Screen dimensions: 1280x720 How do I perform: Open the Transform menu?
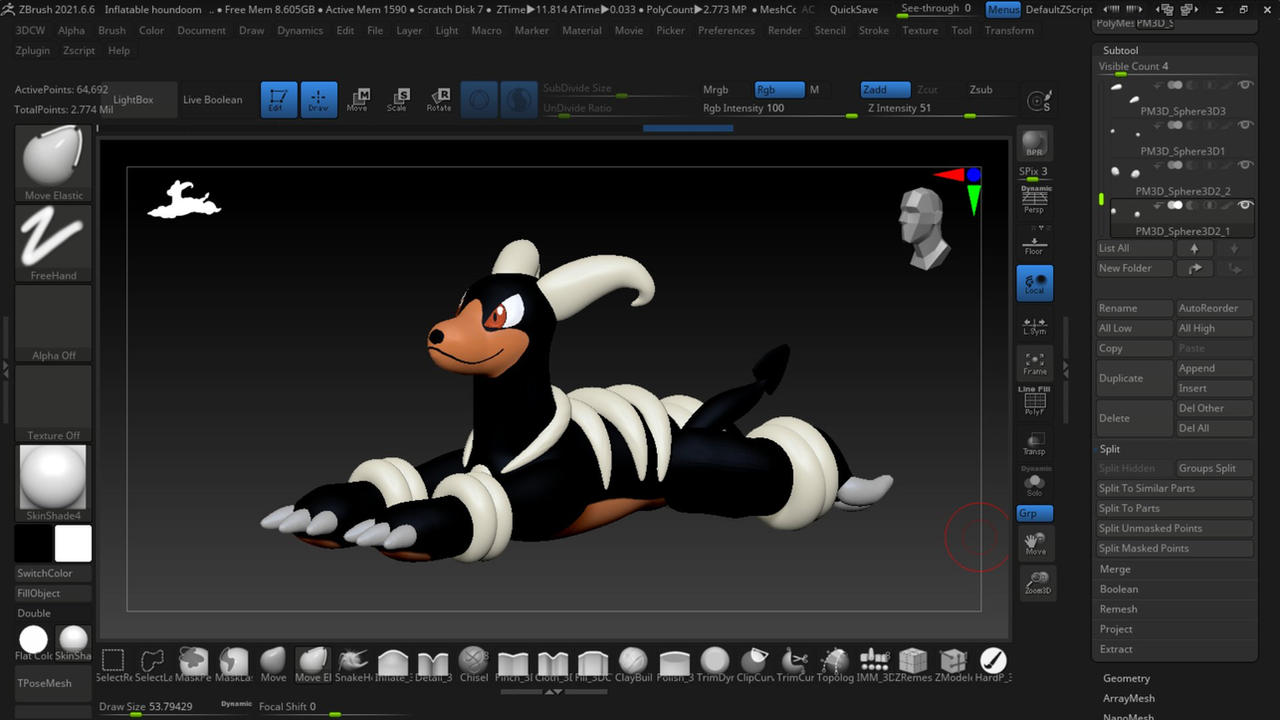coord(1009,30)
